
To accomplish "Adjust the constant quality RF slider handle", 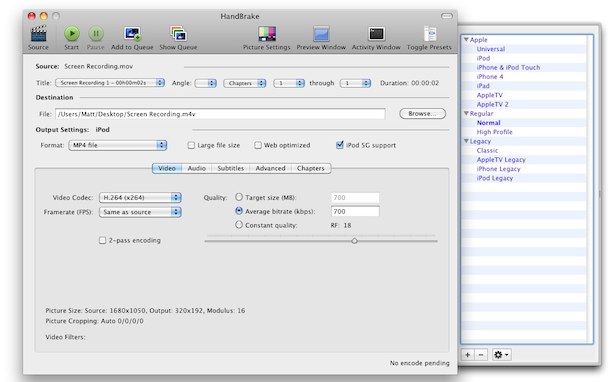I will tap(354, 241).
